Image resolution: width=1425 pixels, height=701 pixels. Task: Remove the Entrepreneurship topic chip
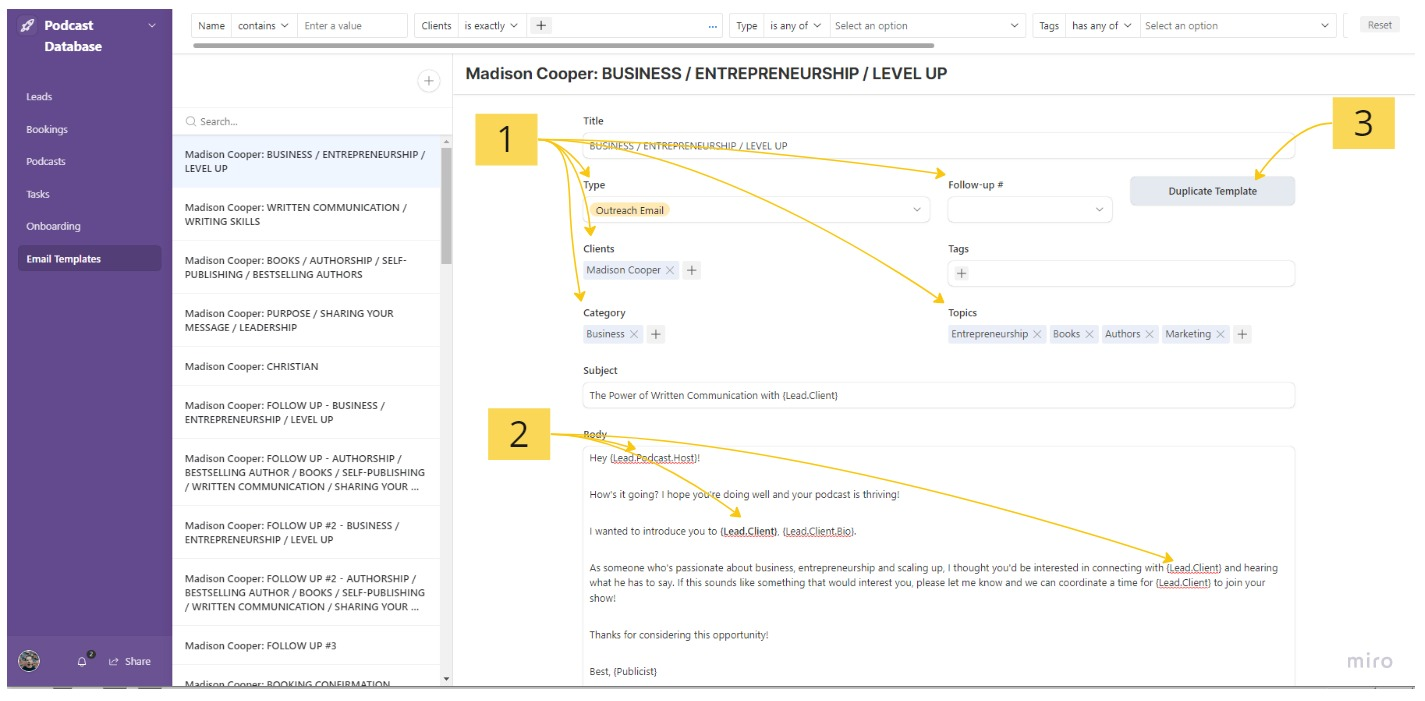(x=1037, y=334)
